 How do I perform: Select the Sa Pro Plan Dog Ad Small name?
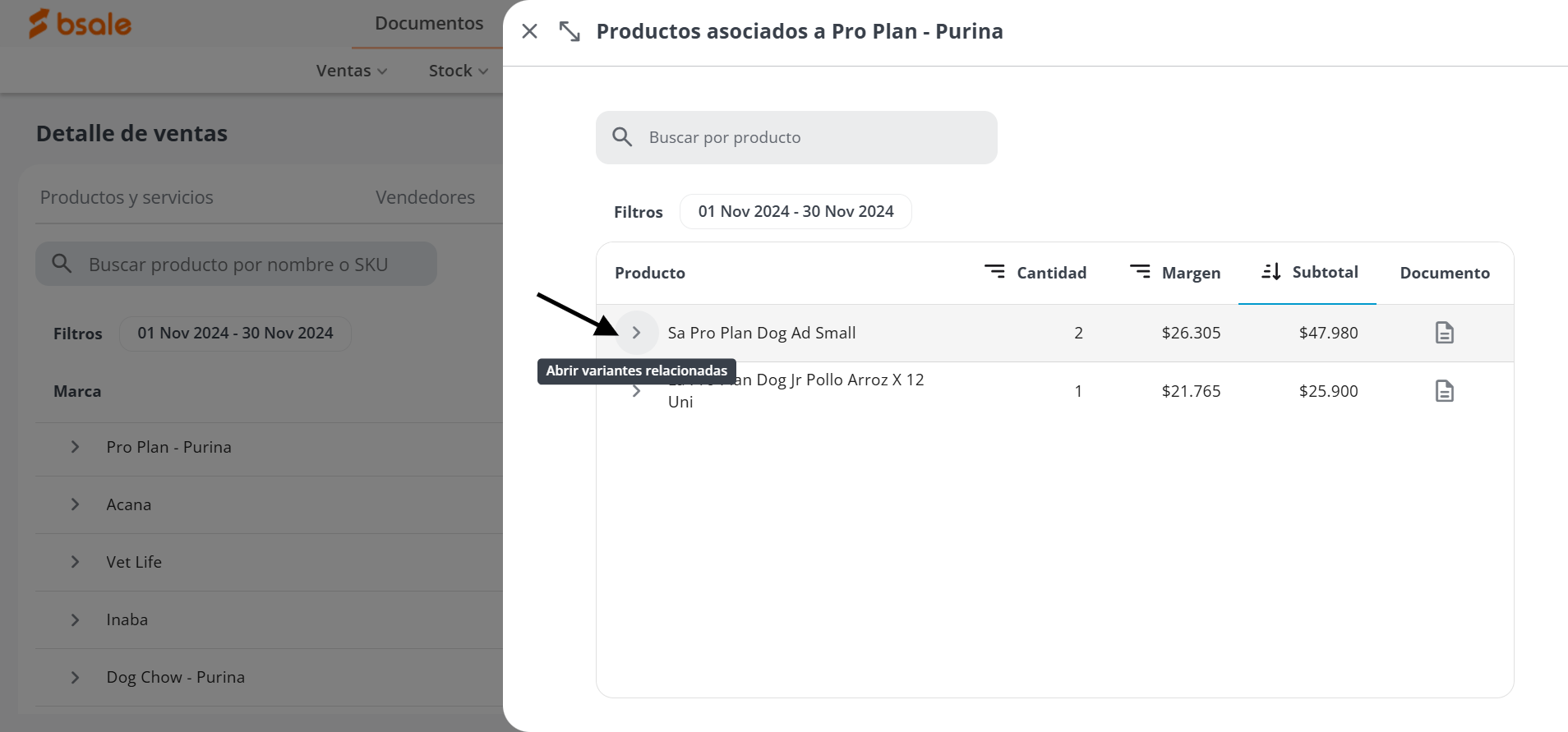click(761, 333)
